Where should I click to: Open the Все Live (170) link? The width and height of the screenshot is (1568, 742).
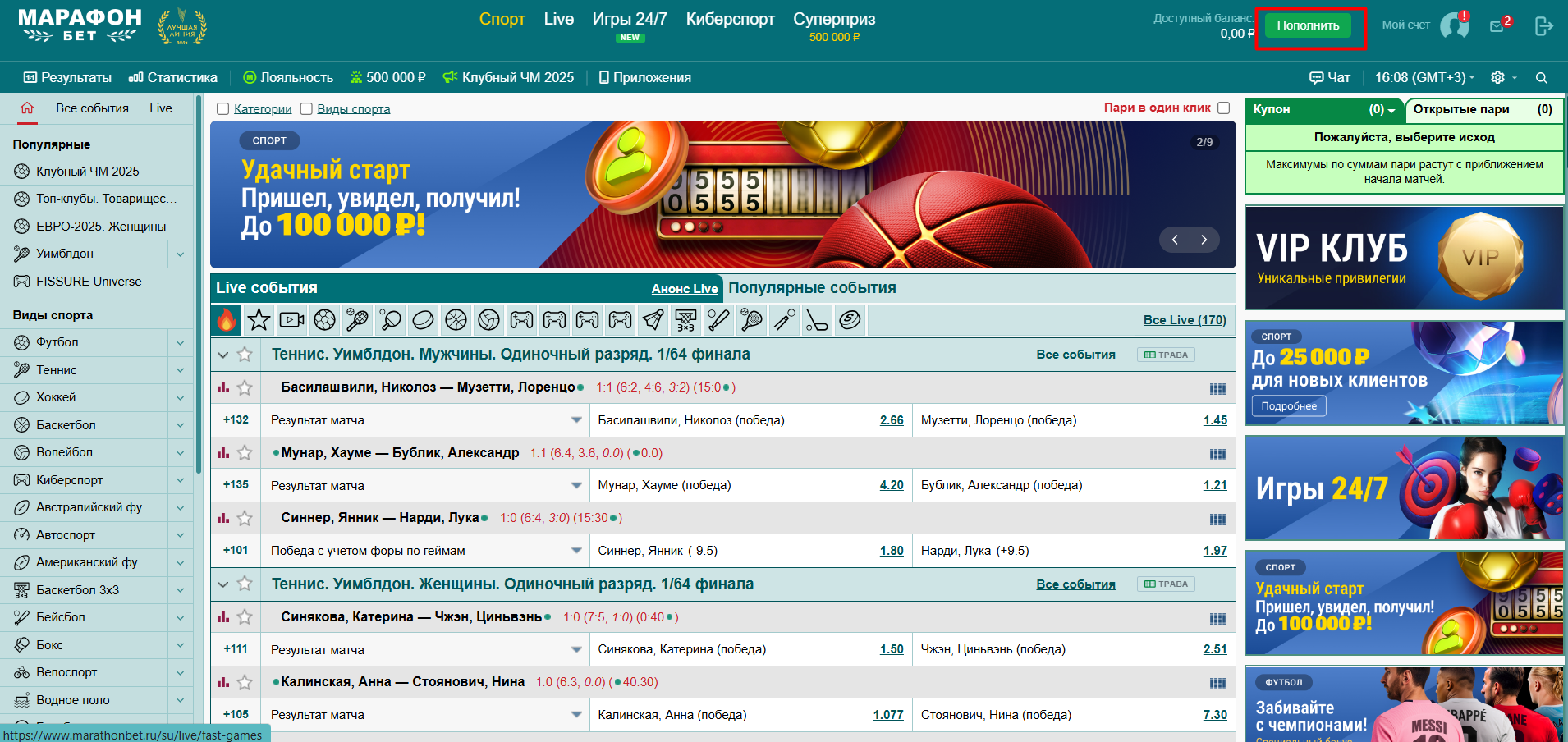coord(1185,320)
